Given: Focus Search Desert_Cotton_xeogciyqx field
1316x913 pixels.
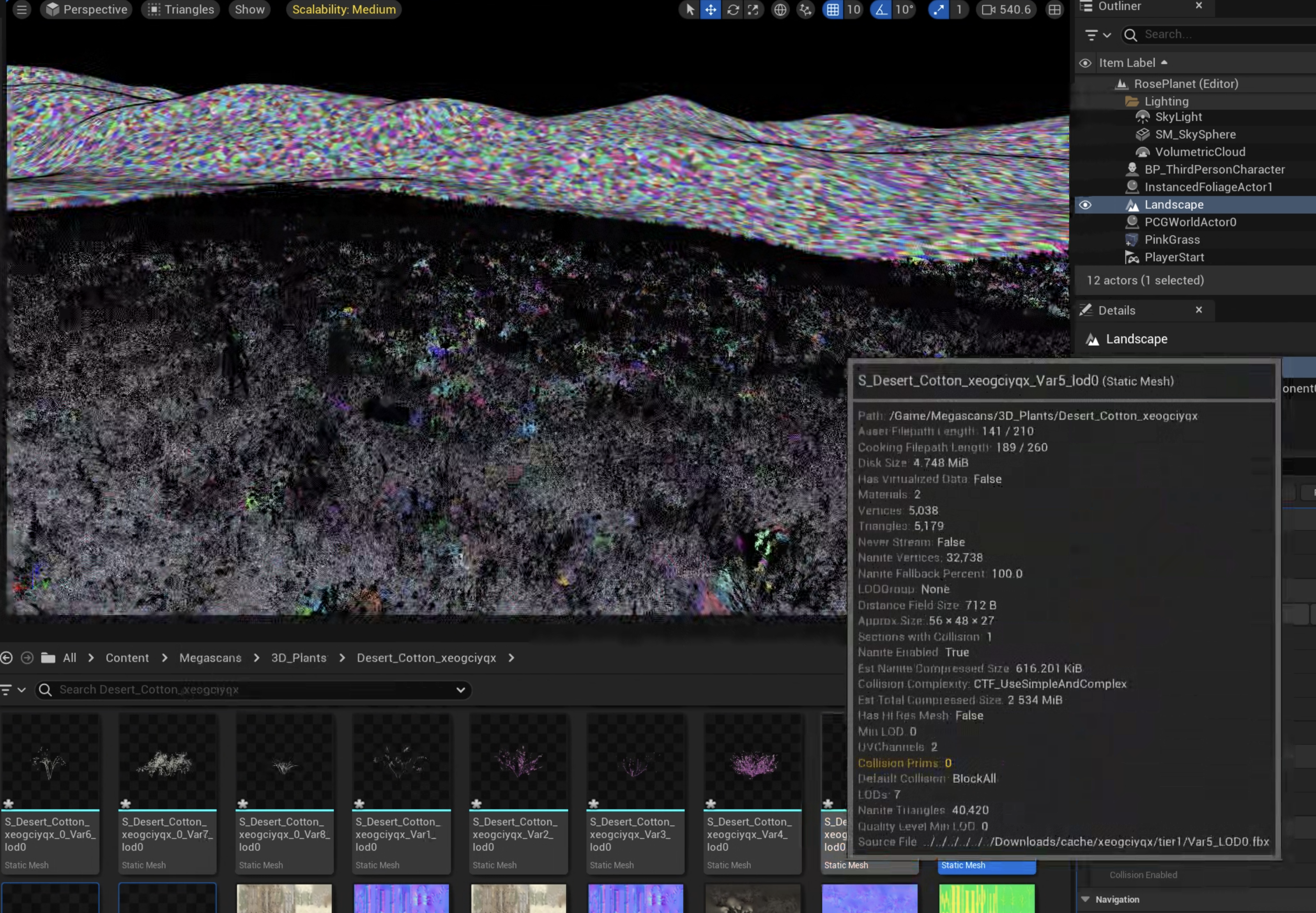Looking at the screenshot, I should [253, 690].
